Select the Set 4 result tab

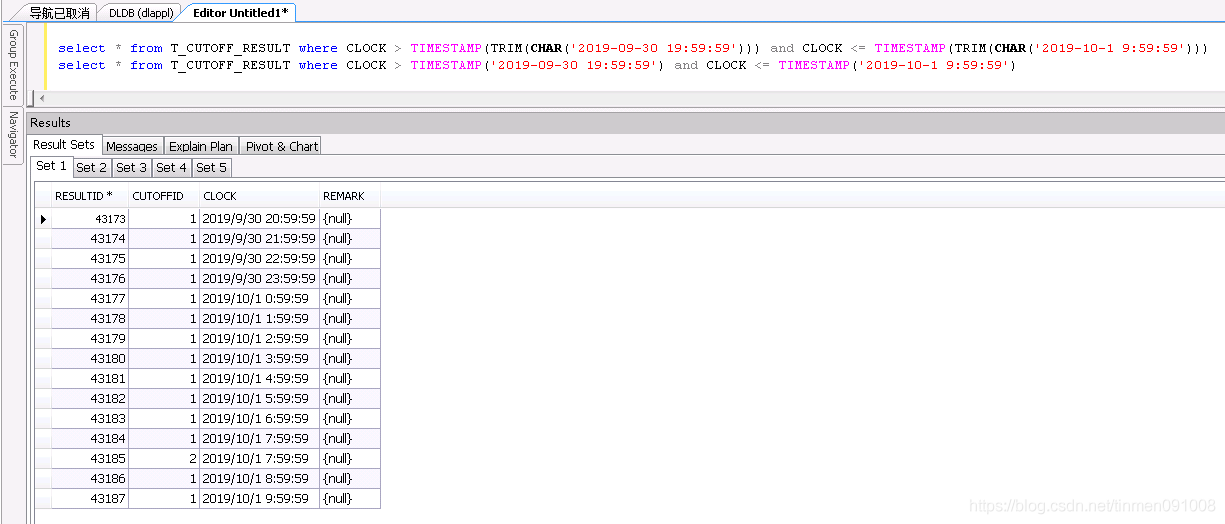[x=172, y=167]
